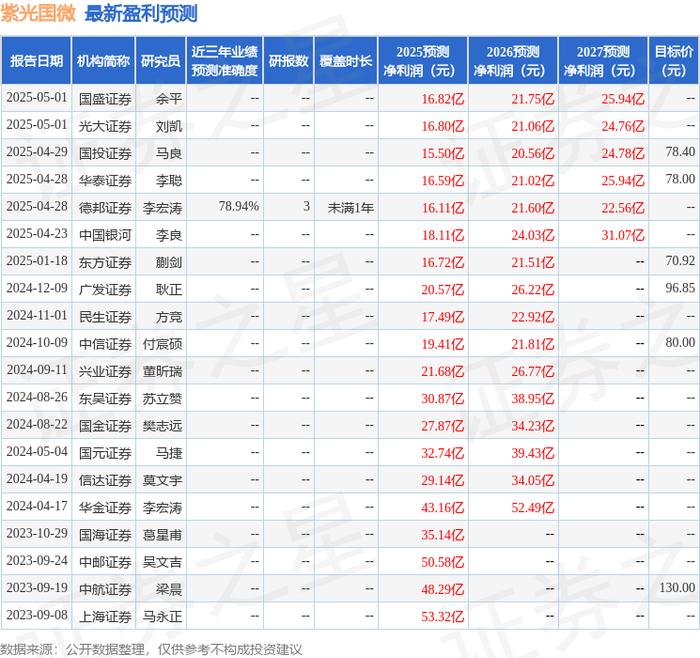Image resolution: width=700 pixels, height=658 pixels.
Task: Click analyst name 马永正
Action: 162,616
